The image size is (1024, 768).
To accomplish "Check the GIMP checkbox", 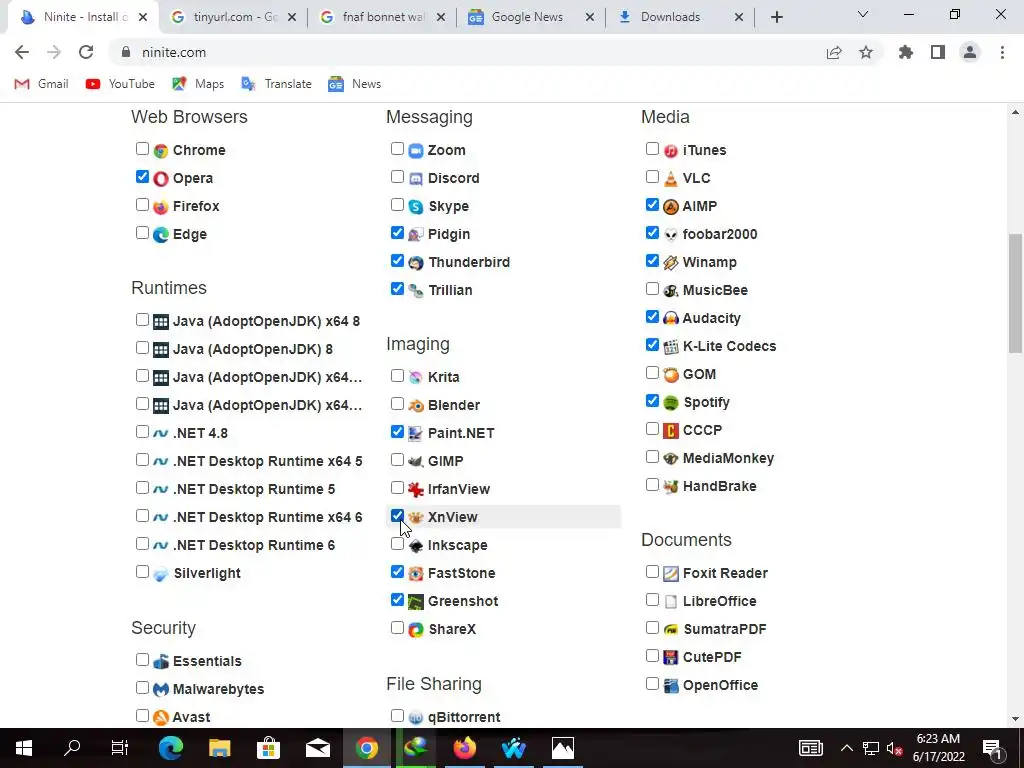I will click(x=397, y=460).
